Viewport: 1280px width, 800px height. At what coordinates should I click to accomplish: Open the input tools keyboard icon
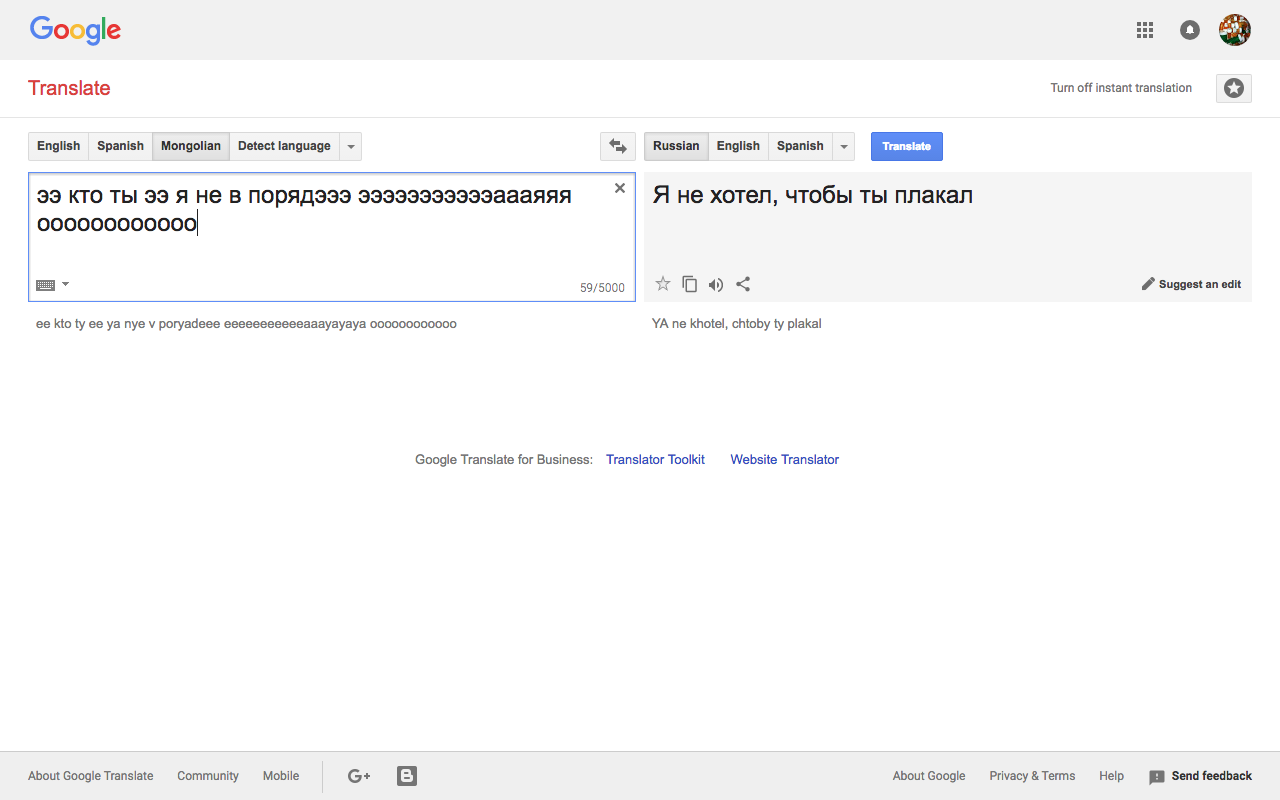click(x=45, y=285)
